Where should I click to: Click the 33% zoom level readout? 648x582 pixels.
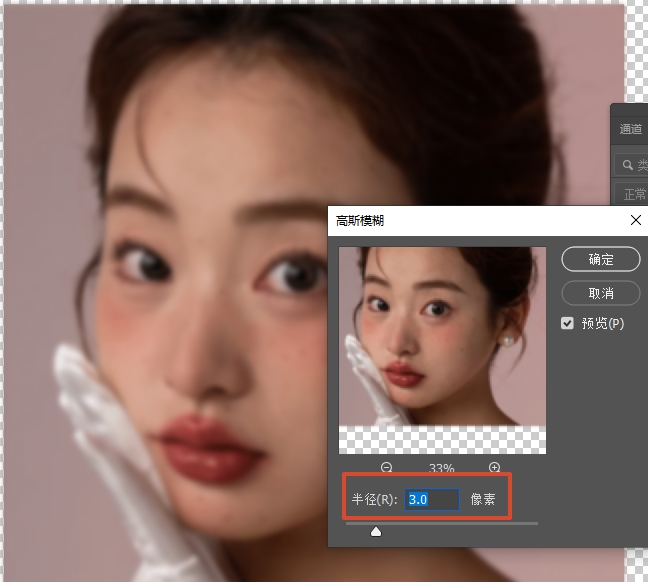coord(441,468)
